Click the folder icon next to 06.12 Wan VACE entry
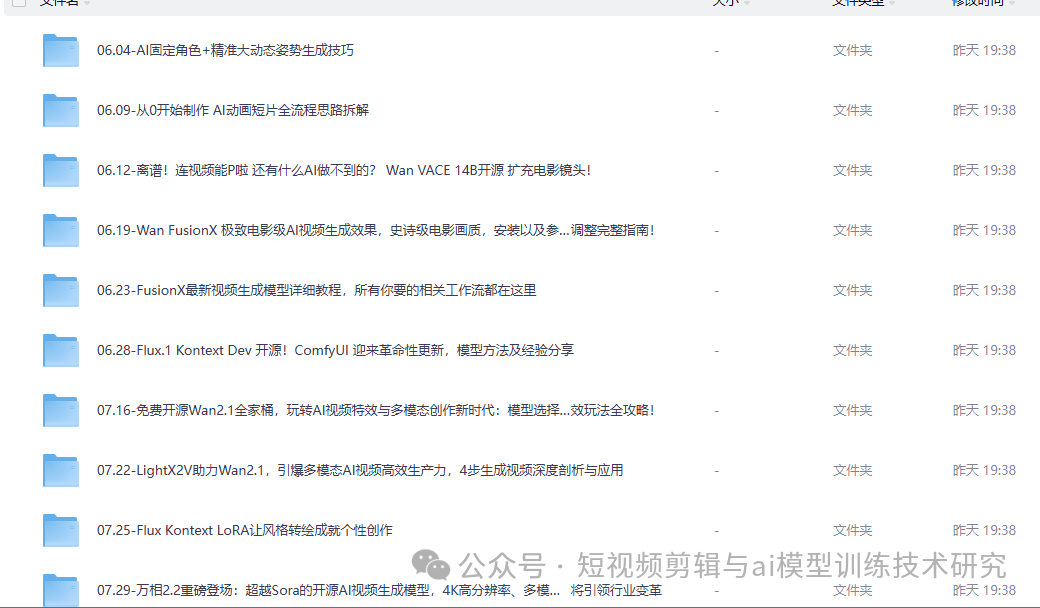 coord(61,170)
